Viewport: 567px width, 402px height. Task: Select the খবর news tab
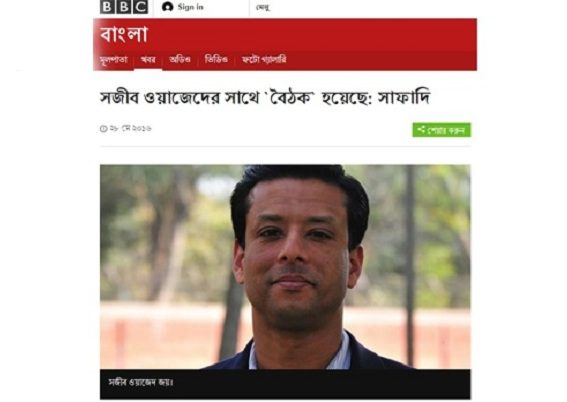[148, 60]
